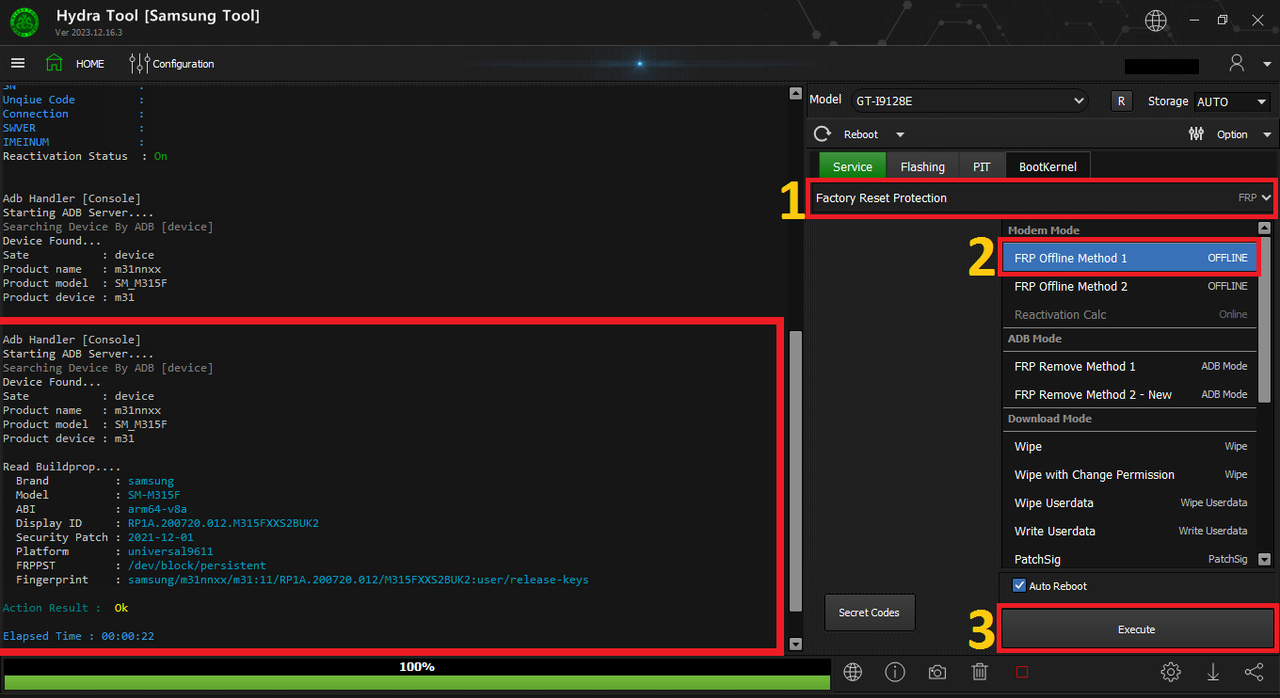This screenshot has height=698, width=1280.
Task: Click the R button next to Model
Action: 1122,101
